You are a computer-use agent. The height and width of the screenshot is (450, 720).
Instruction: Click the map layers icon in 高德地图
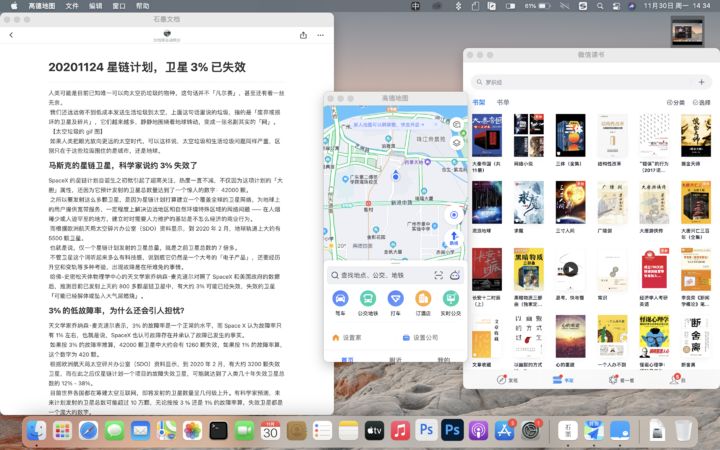pos(456,142)
